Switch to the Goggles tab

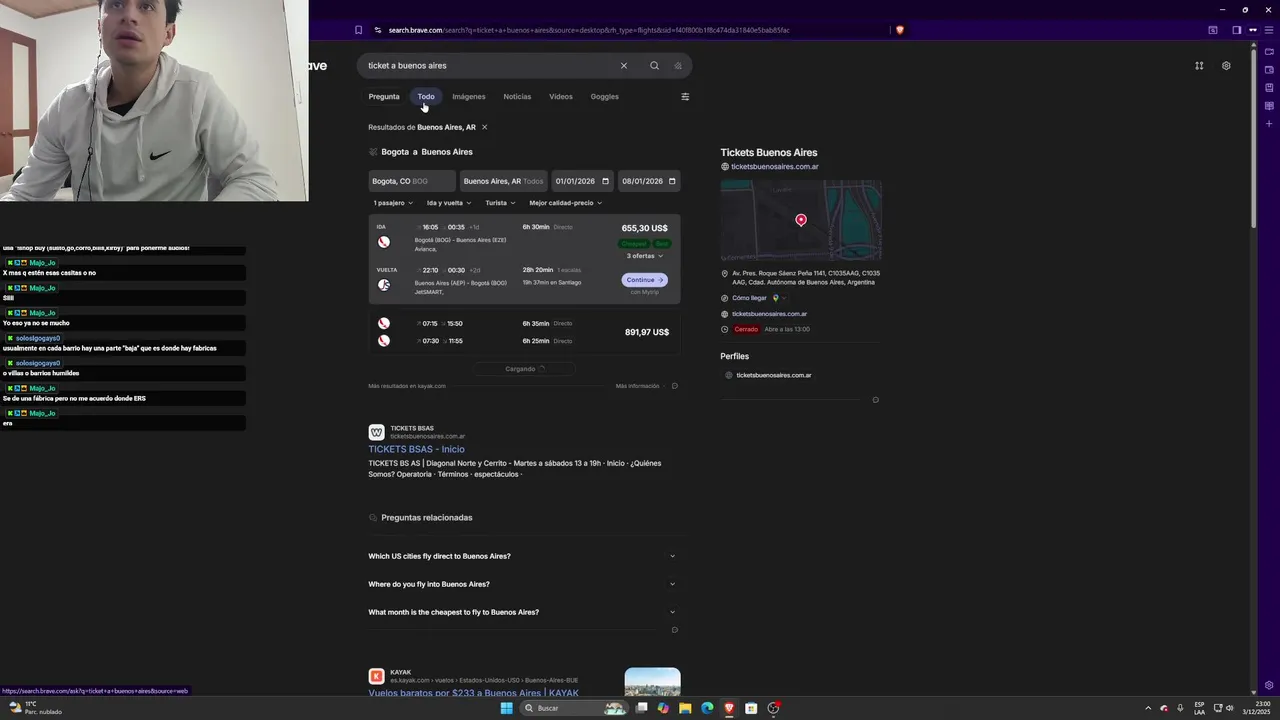(x=605, y=97)
